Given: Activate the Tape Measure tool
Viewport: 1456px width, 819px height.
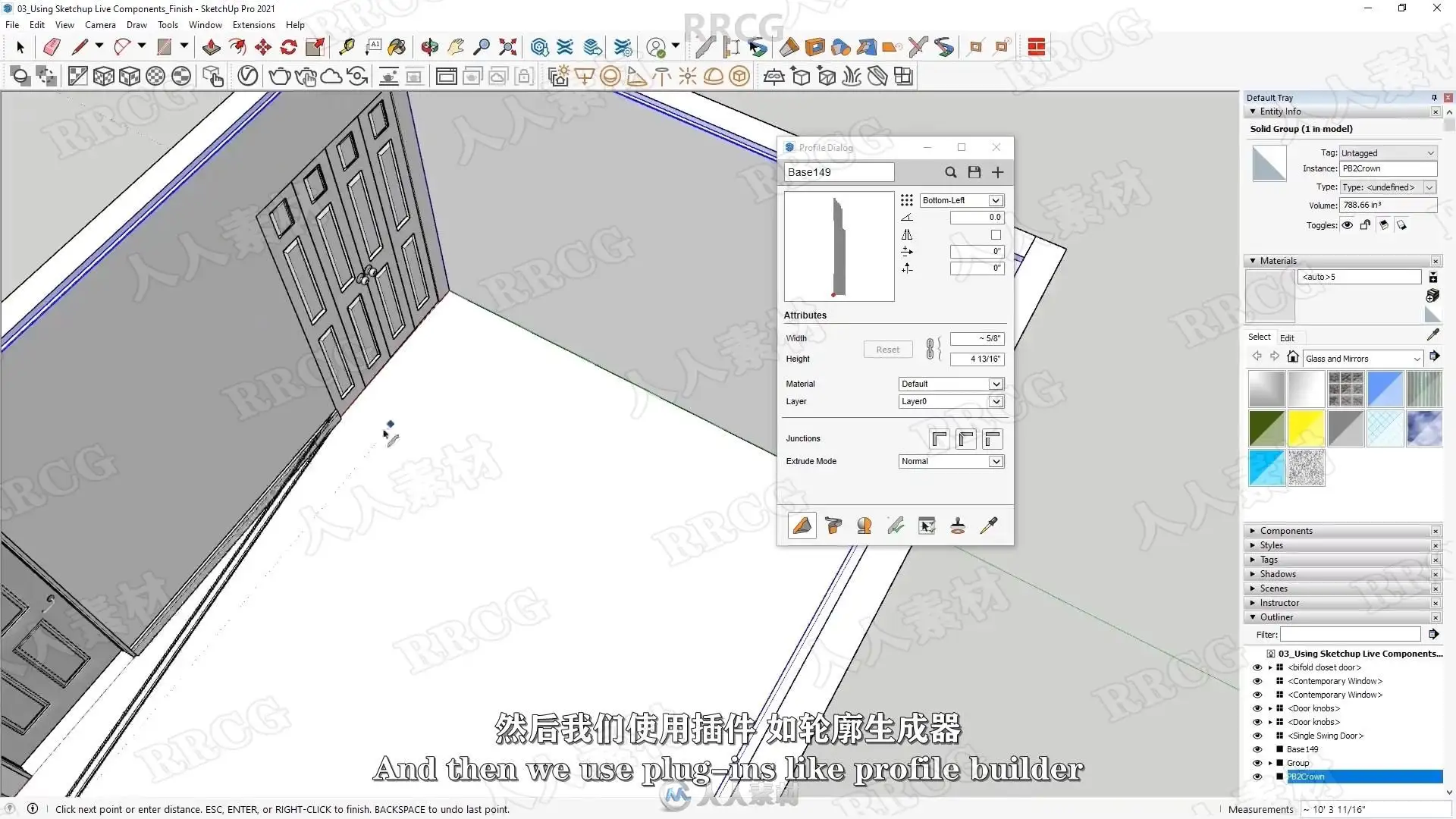Looking at the screenshot, I should (x=347, y=47).
